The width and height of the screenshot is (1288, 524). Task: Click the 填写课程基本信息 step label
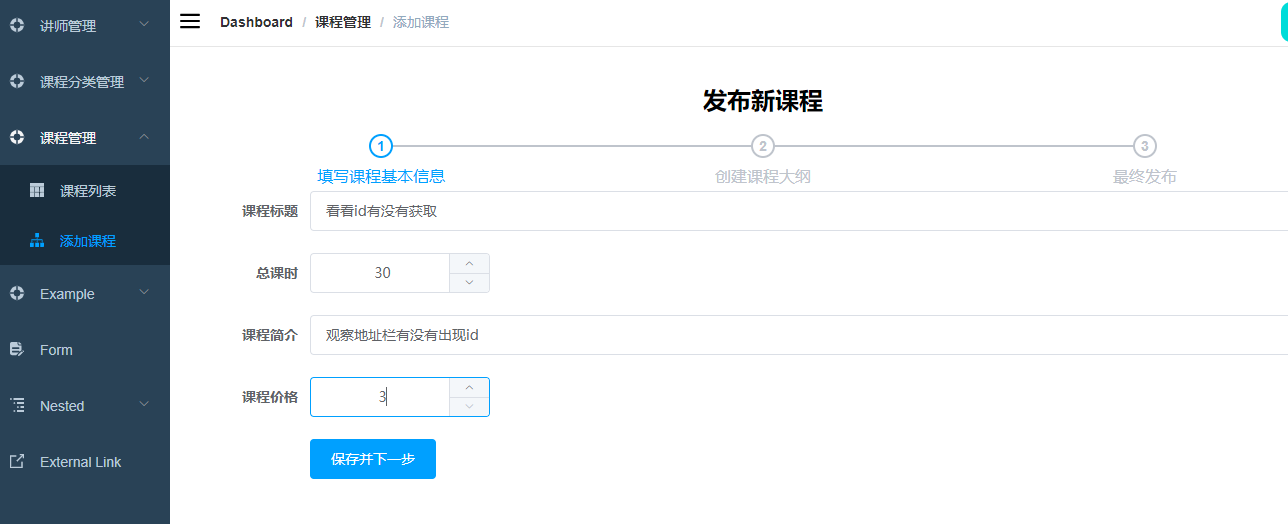pyautogui.click(x=381, y=176)
